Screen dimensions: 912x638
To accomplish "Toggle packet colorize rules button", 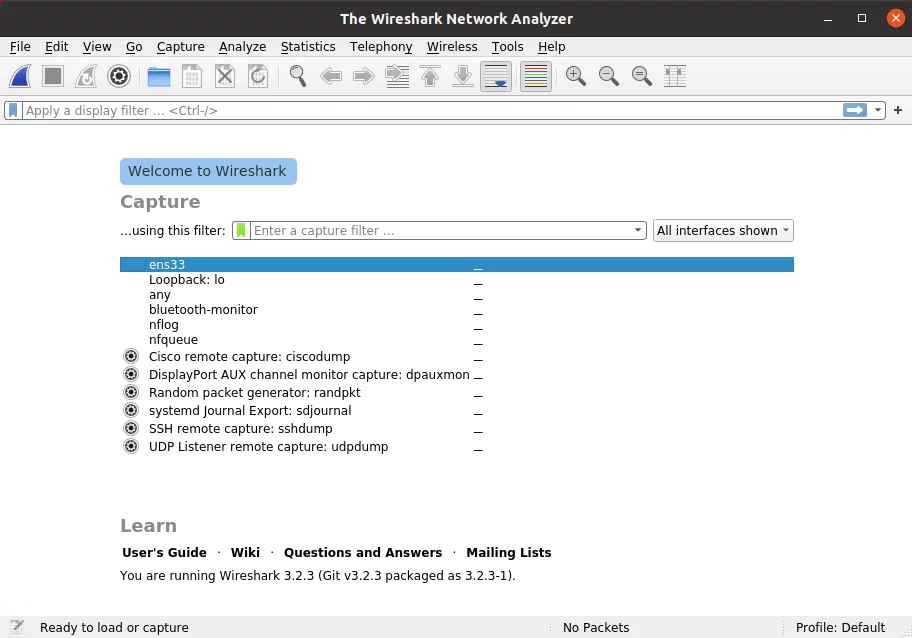I will (536, 76).
